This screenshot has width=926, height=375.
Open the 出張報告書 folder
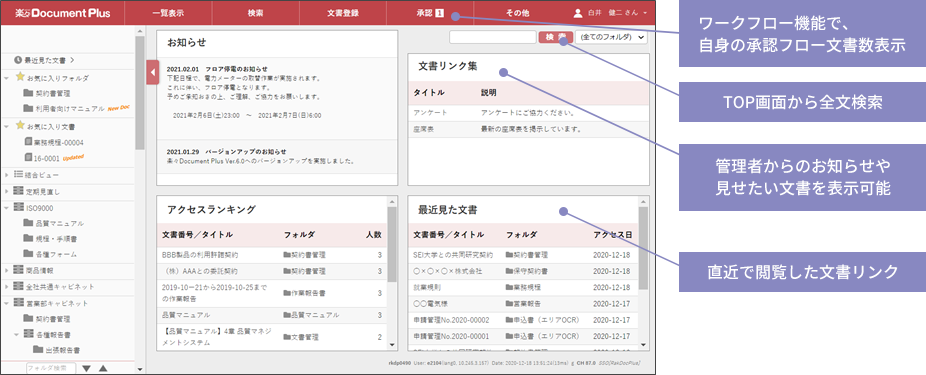pos(63,350)
